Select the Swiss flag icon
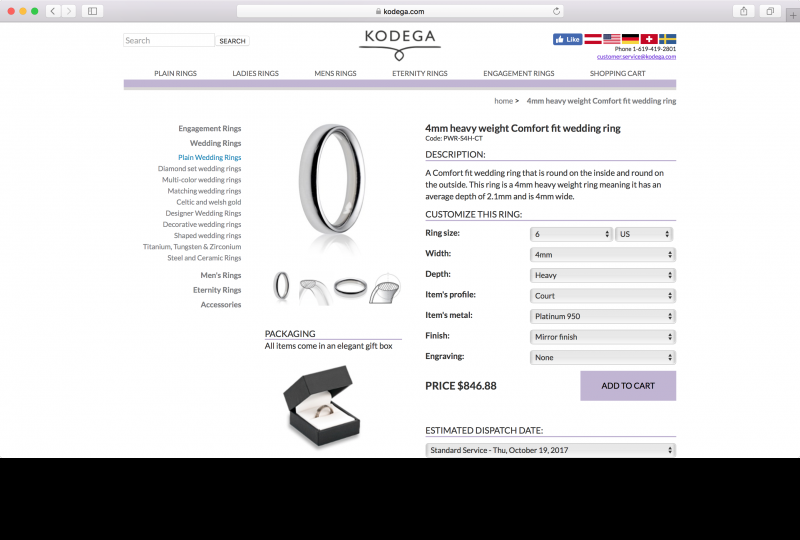The image size is (800, 540). point(648,39)
